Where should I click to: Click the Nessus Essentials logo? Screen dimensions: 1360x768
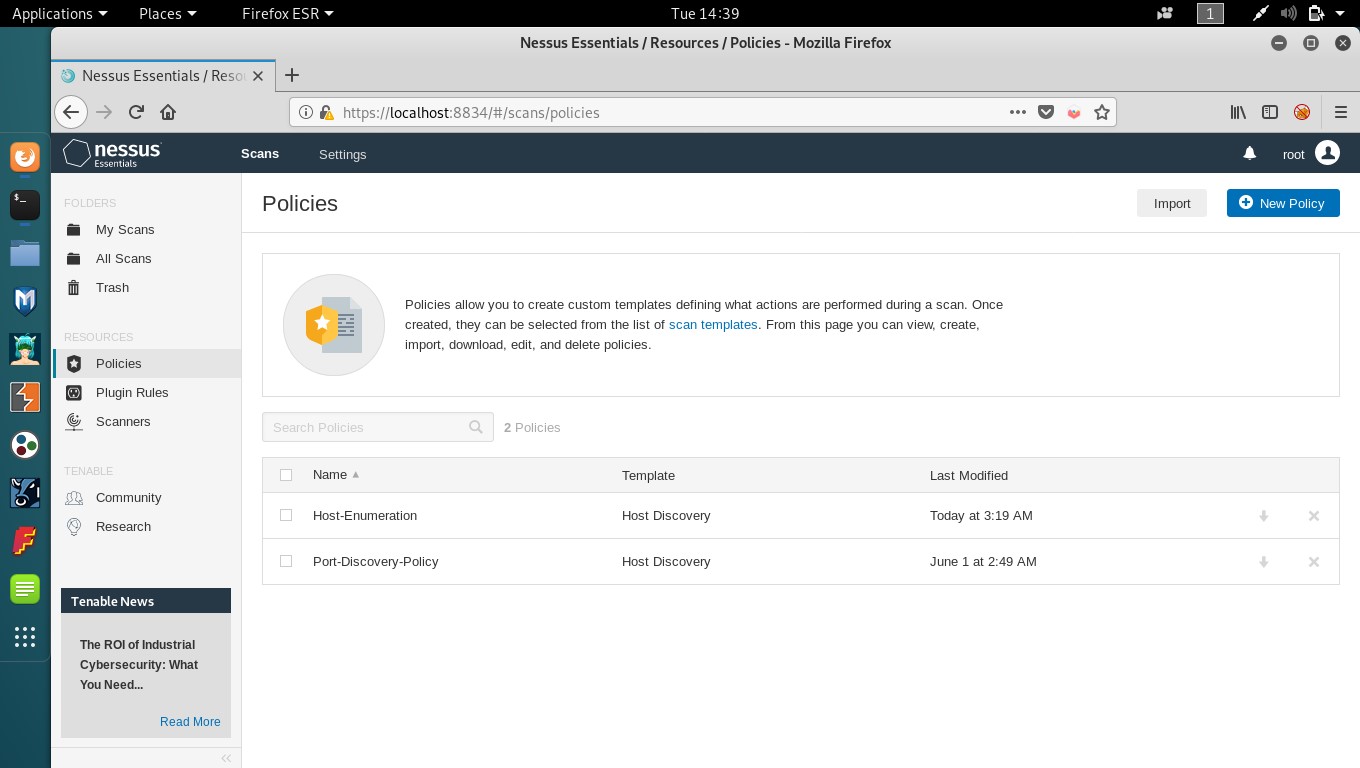[112, 153]
